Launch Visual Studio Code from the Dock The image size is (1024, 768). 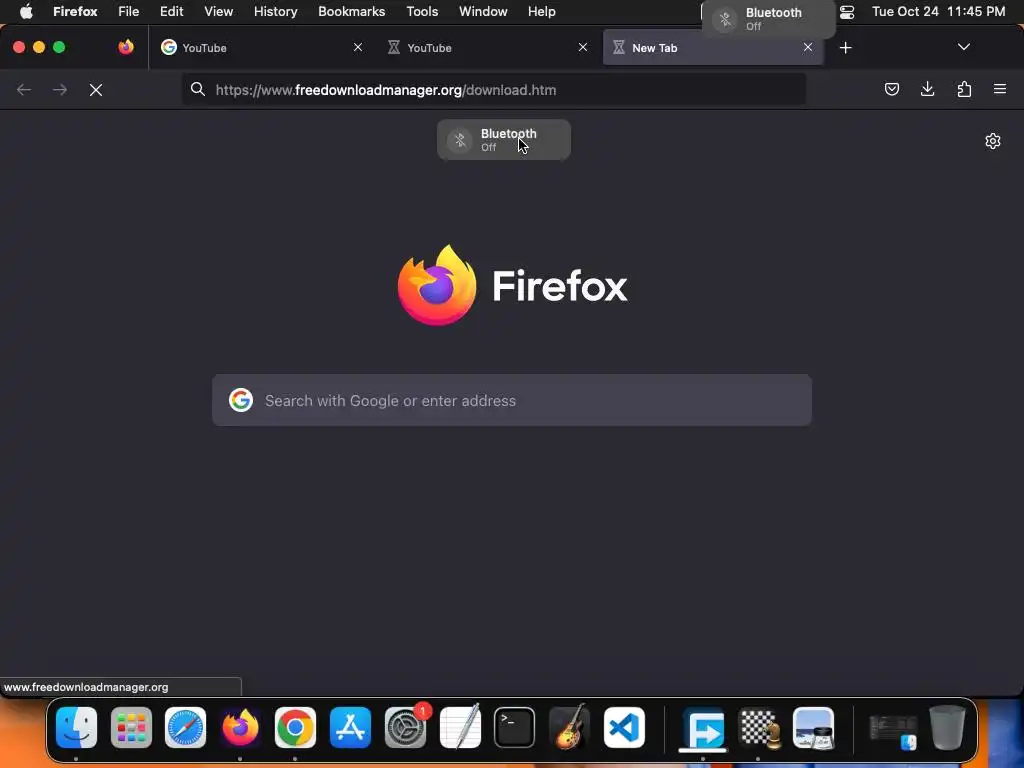[624, 727]
